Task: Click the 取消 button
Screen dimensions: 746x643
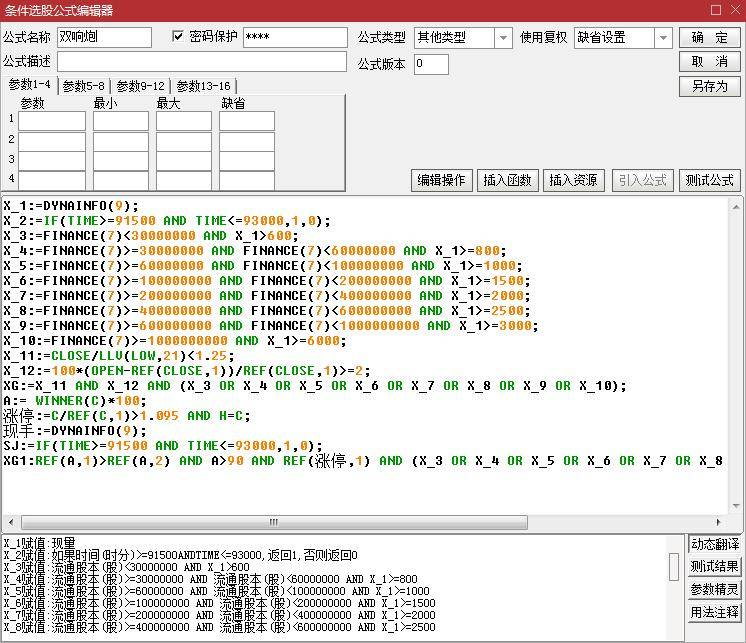Action: click(709, 61)
